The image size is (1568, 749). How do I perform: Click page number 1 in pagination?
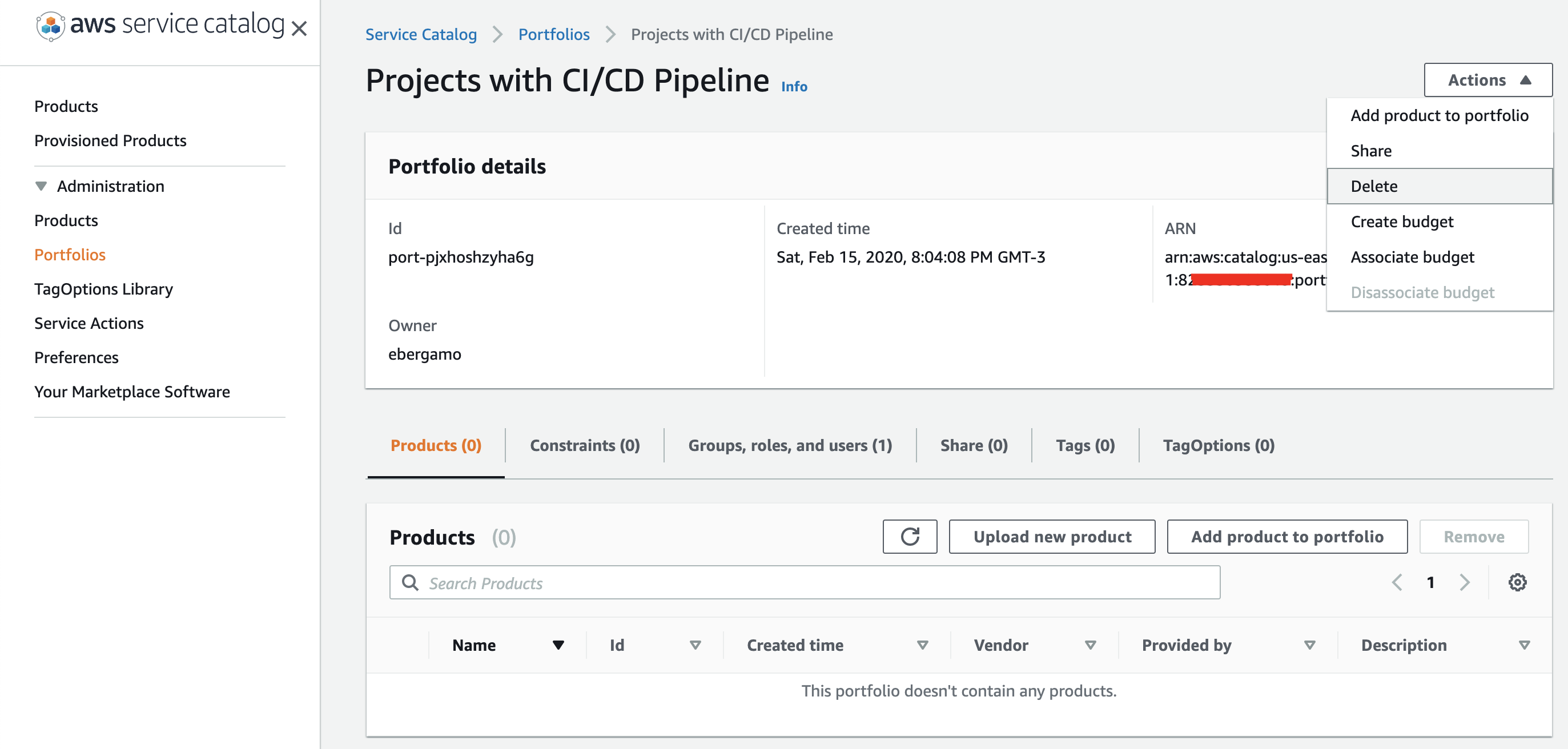point(1430,582)
